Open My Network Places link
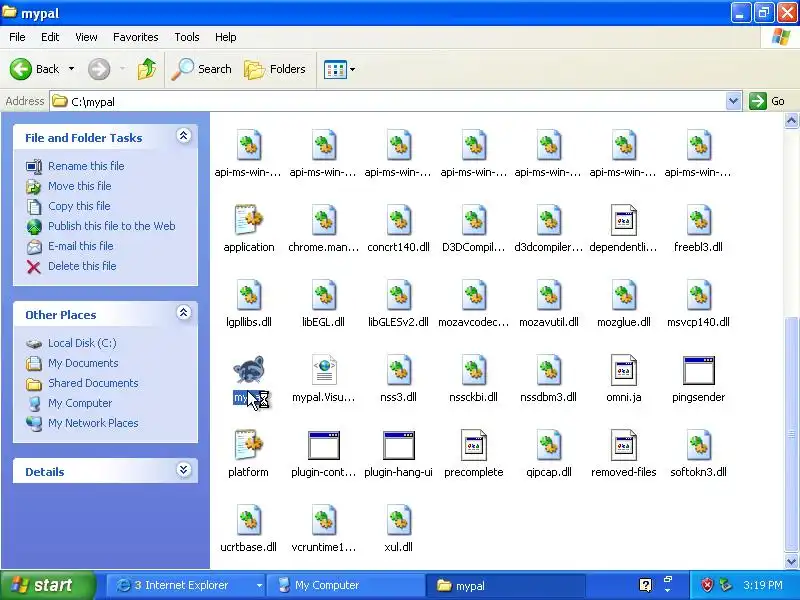The height and width of the screenshot is (600, 800). (93, 423)
